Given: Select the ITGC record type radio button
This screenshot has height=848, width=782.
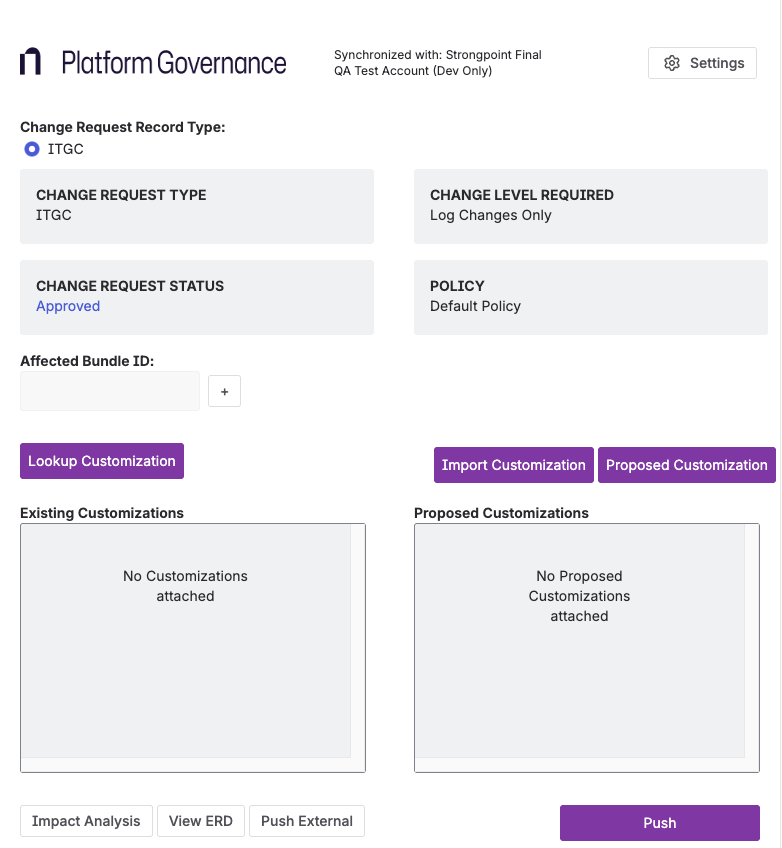Looking at the screenshot, I should click(x=31, y=148).
